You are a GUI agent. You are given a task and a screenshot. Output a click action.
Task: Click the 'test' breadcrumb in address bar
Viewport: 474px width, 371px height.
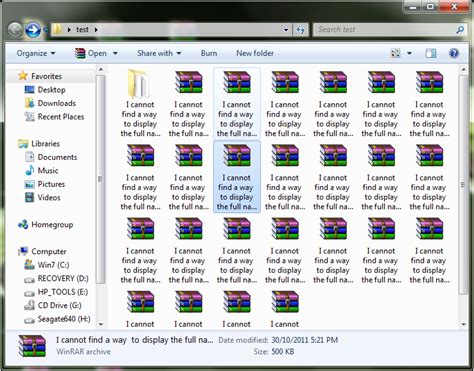click(82, 30)
